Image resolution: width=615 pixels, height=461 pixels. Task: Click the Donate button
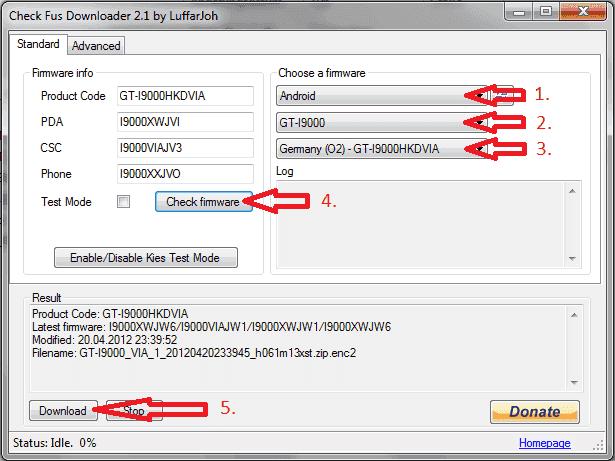click(535, 412)
